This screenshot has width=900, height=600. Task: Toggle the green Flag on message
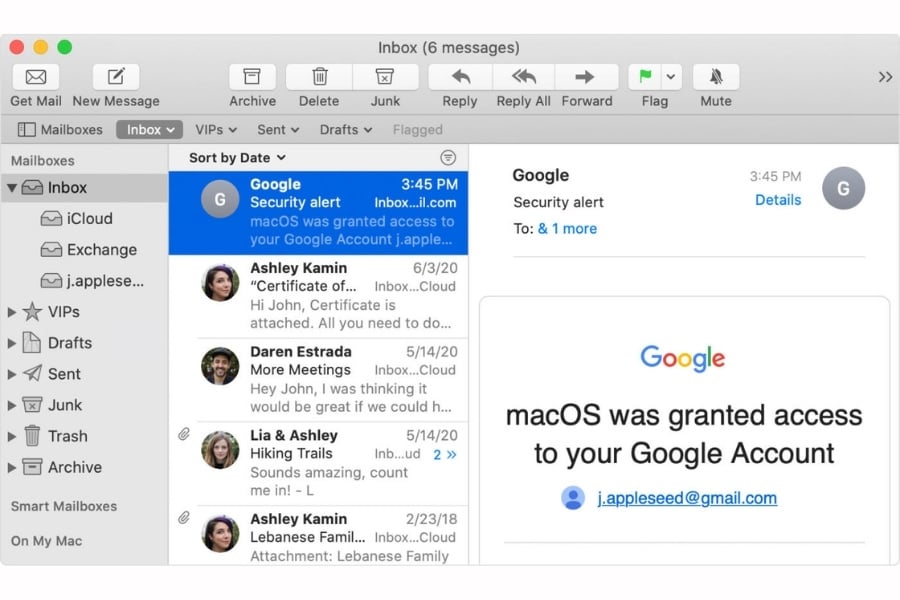pyautogui.click(x=645, y=77)
